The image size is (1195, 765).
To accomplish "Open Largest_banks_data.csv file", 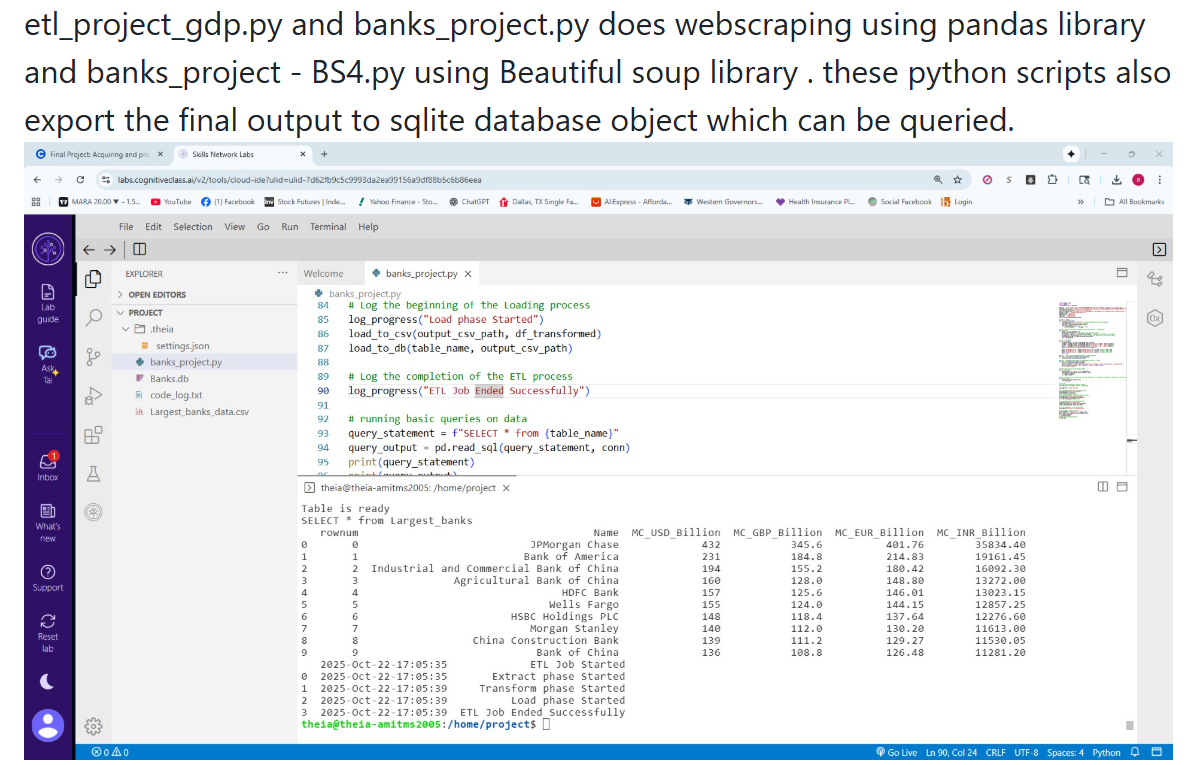I will click(x=199, y=412).
